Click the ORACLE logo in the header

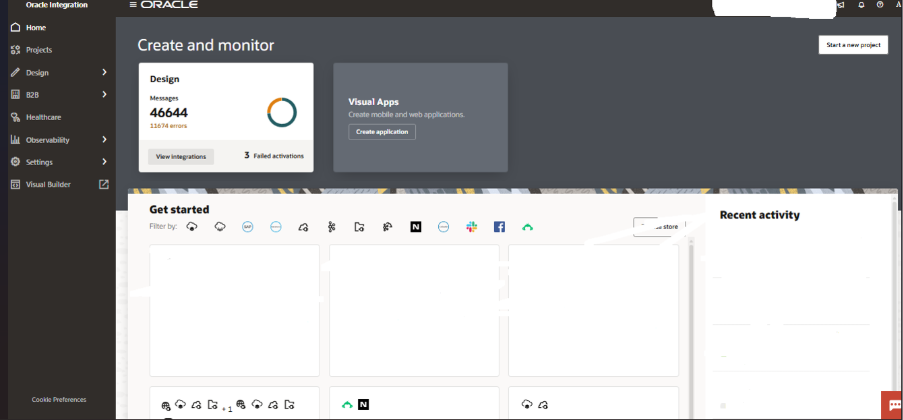click(x=169, y=5)
